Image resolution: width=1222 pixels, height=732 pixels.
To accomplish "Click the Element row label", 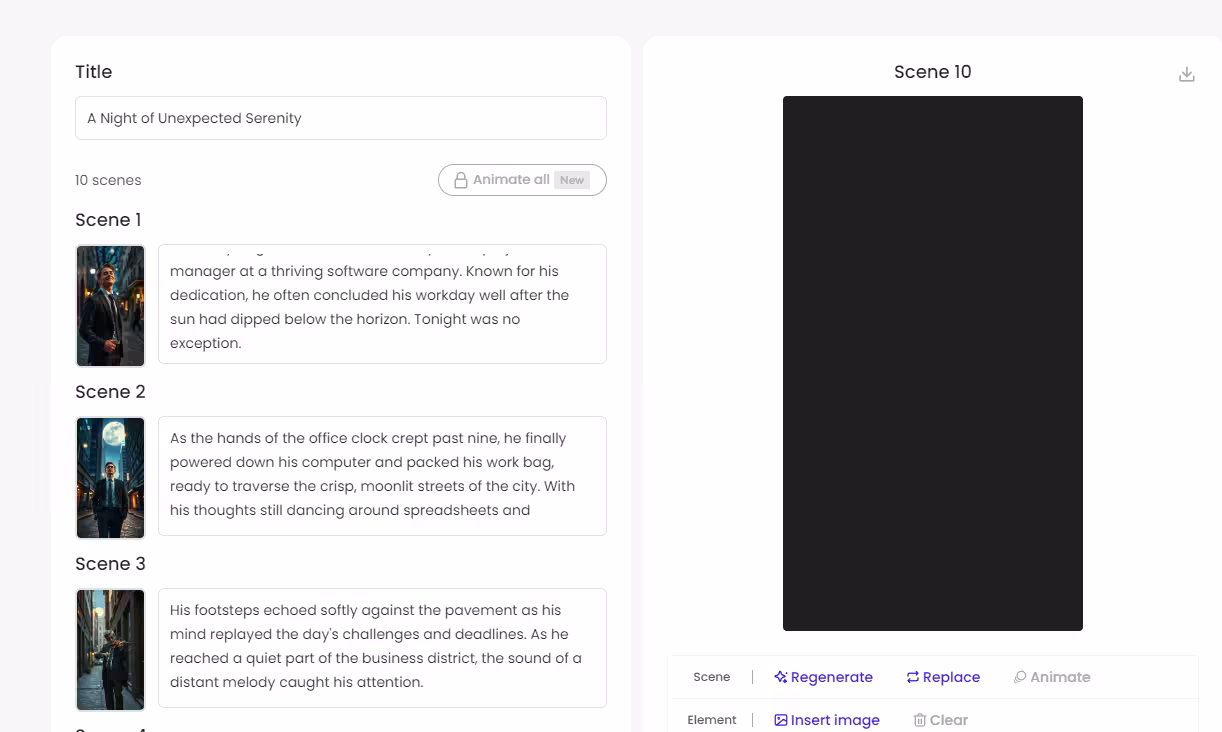I will point(711,720).
